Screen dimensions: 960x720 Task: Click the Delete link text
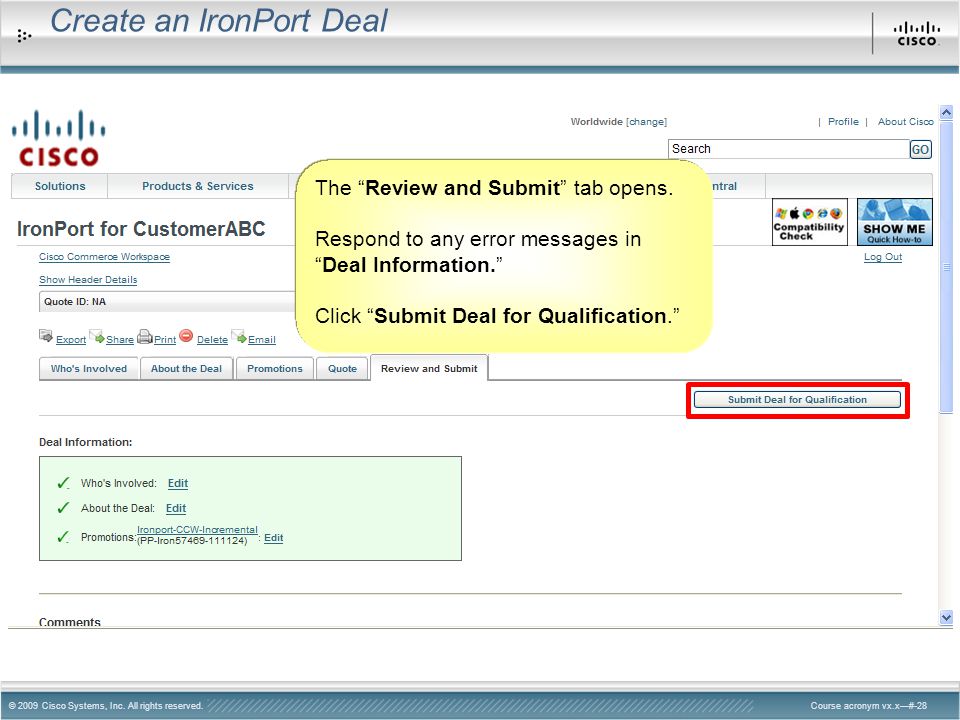pyautogui.click(x=212, y=340)
